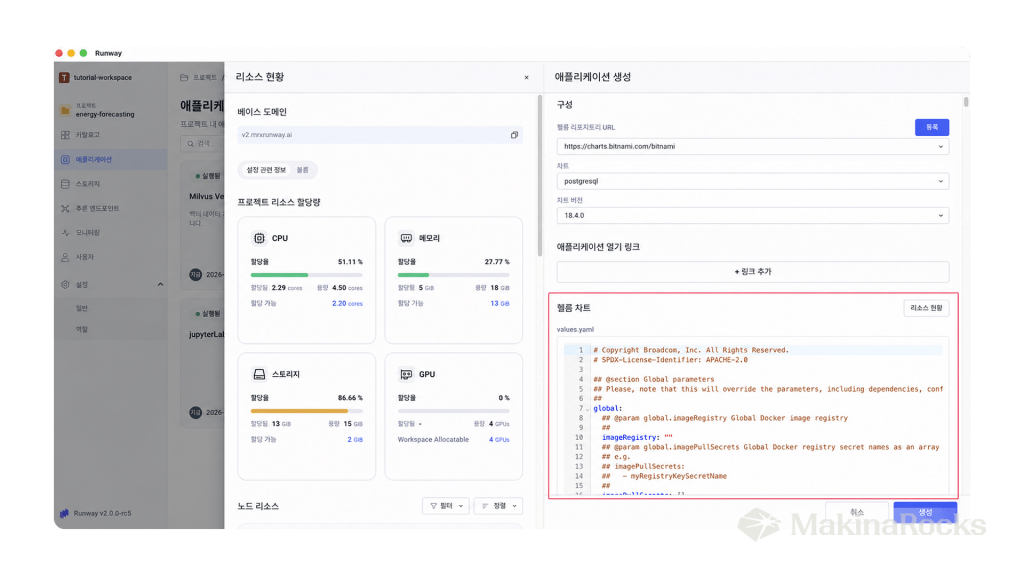Switch to the 볼륨 tab
The height and width of the screenshot is (576, 1024).
[302, 170]
